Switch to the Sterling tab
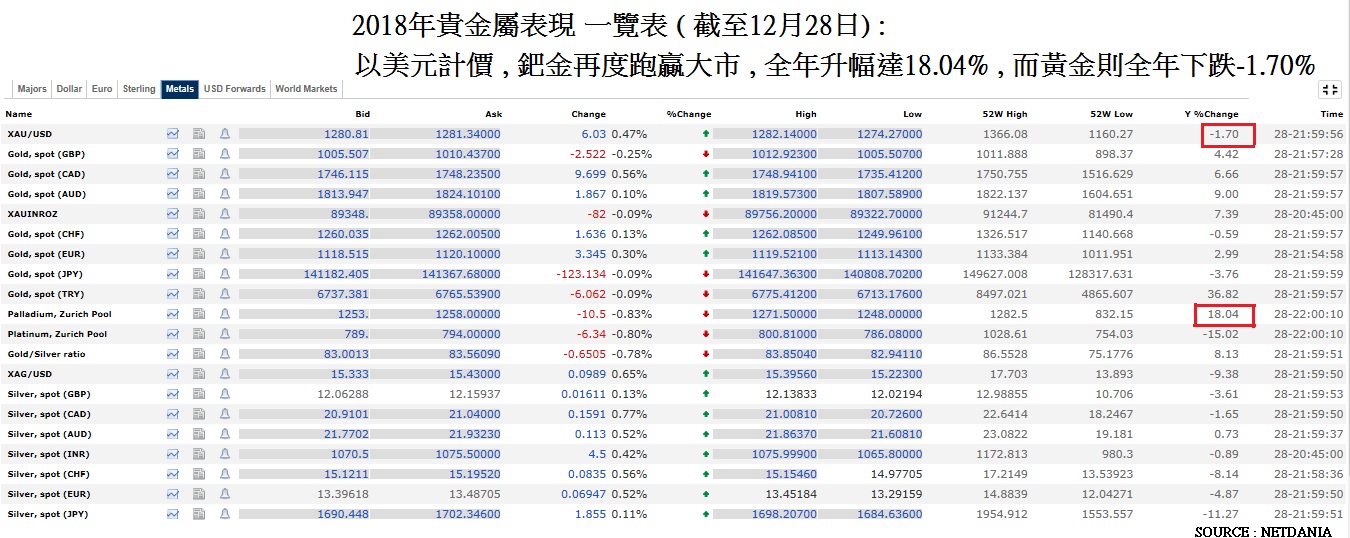This screenshot has height=538, width=1350. (x=139, y=89)
